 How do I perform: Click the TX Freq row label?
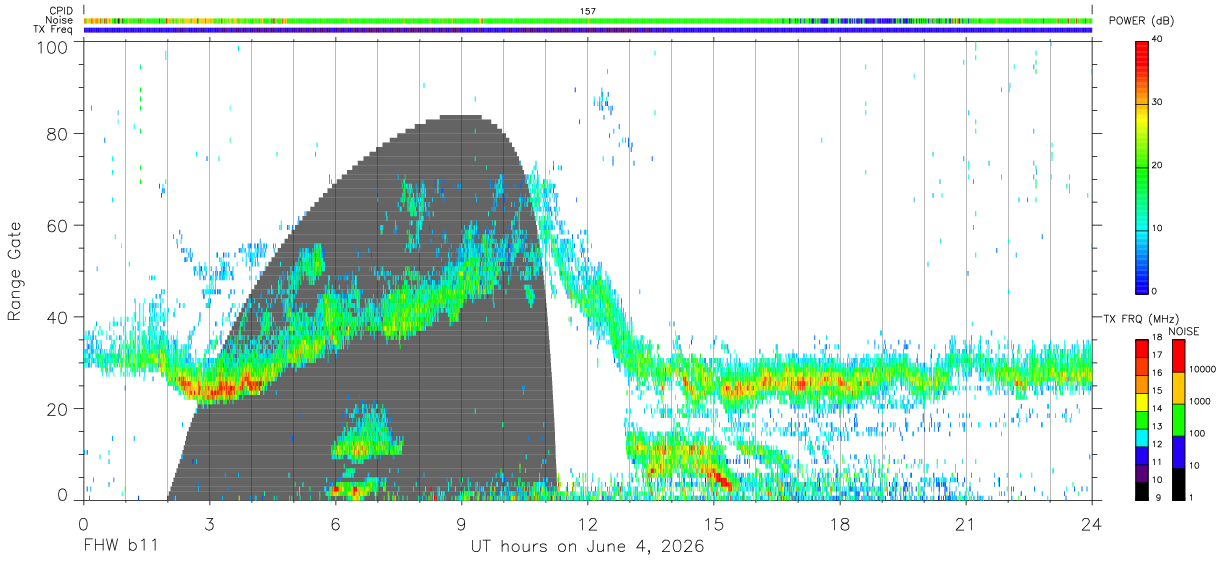(54, 30)
